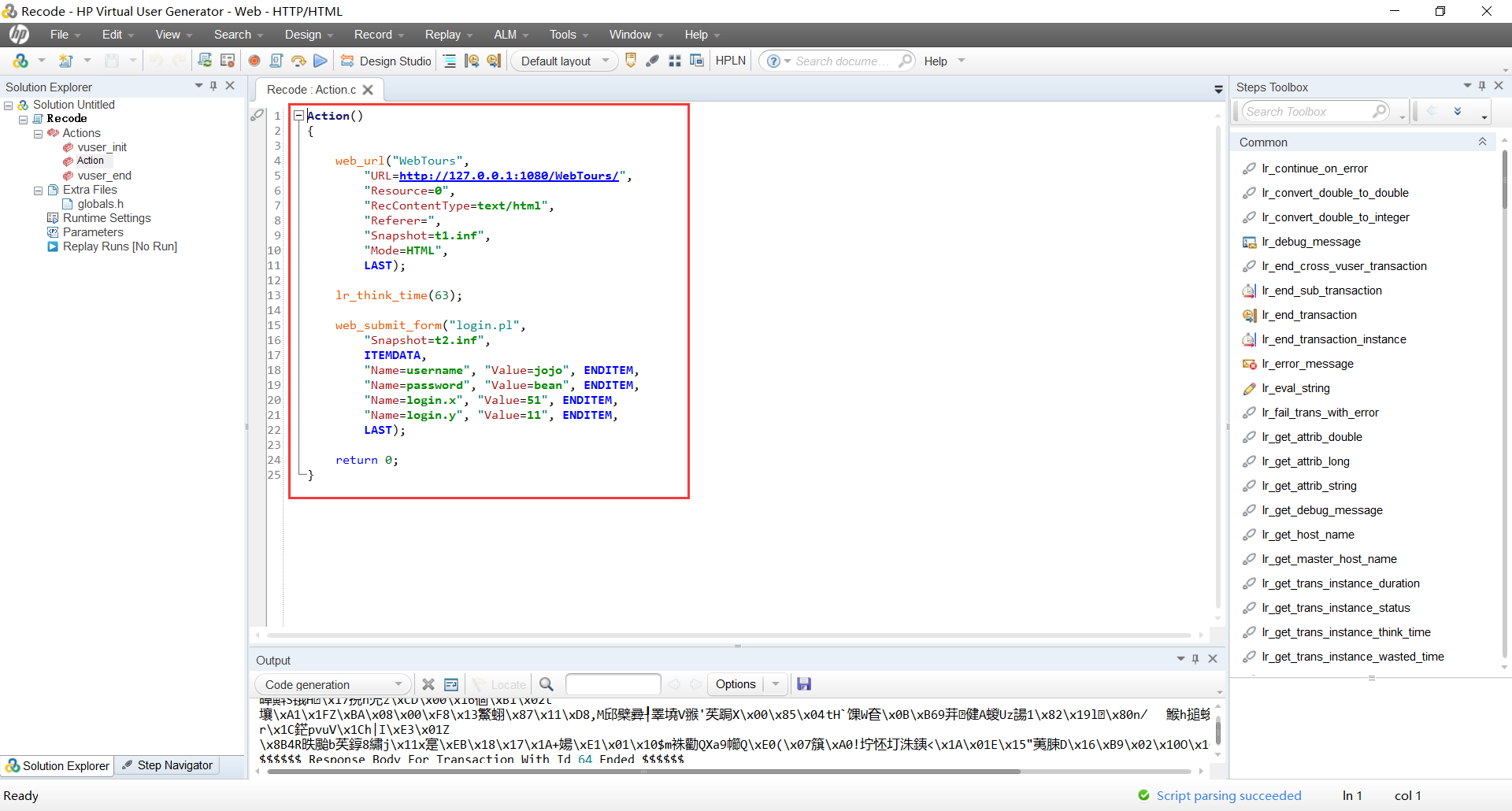The image size is (1512, 811).
Task: Click the Start Transaction icon
Action: tap(472, 61)
